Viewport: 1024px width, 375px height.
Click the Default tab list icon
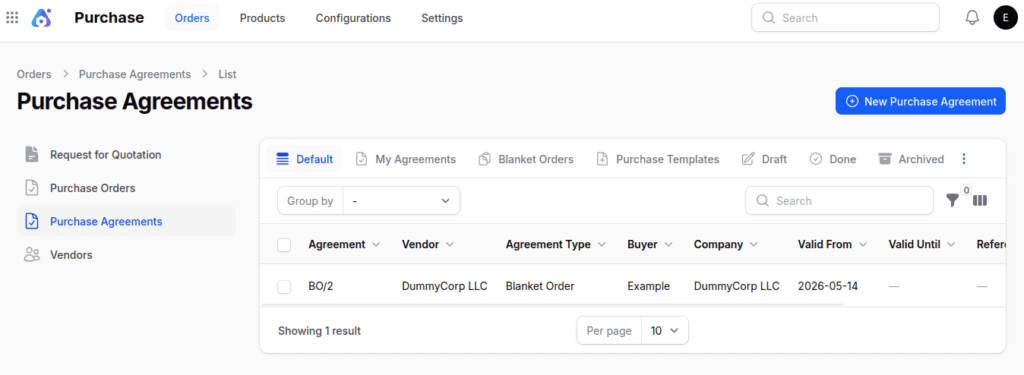(282, 159)
